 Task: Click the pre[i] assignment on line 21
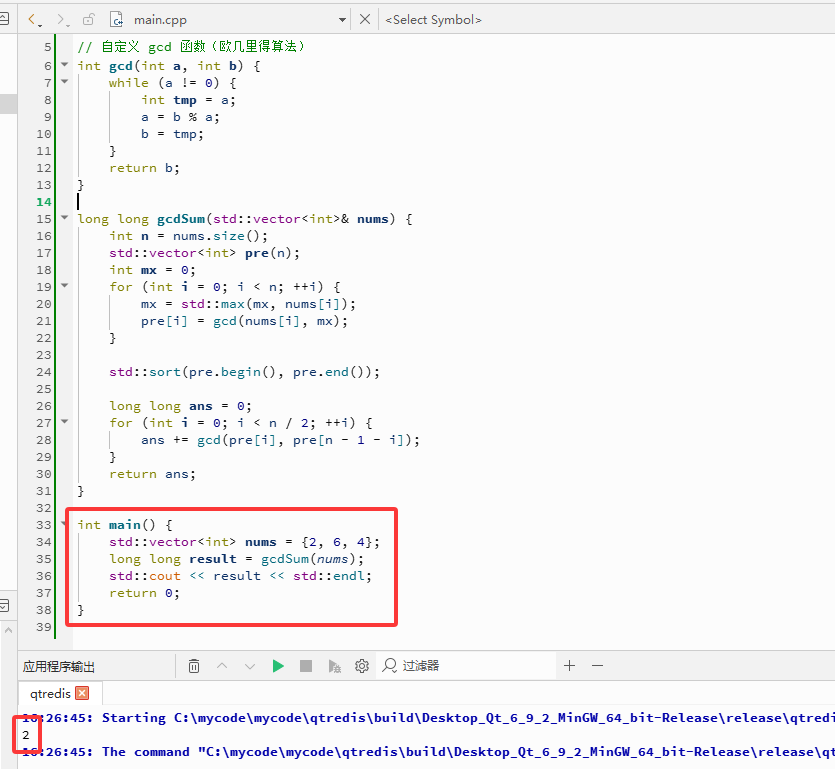coord(244,321)
